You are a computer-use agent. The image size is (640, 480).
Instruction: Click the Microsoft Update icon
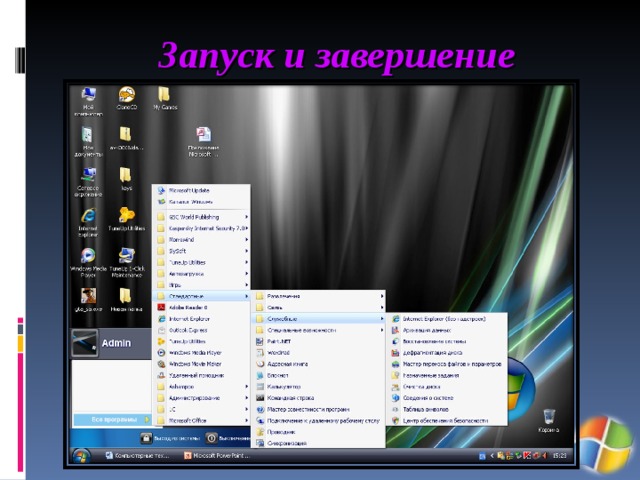click(x=161, y=191)
